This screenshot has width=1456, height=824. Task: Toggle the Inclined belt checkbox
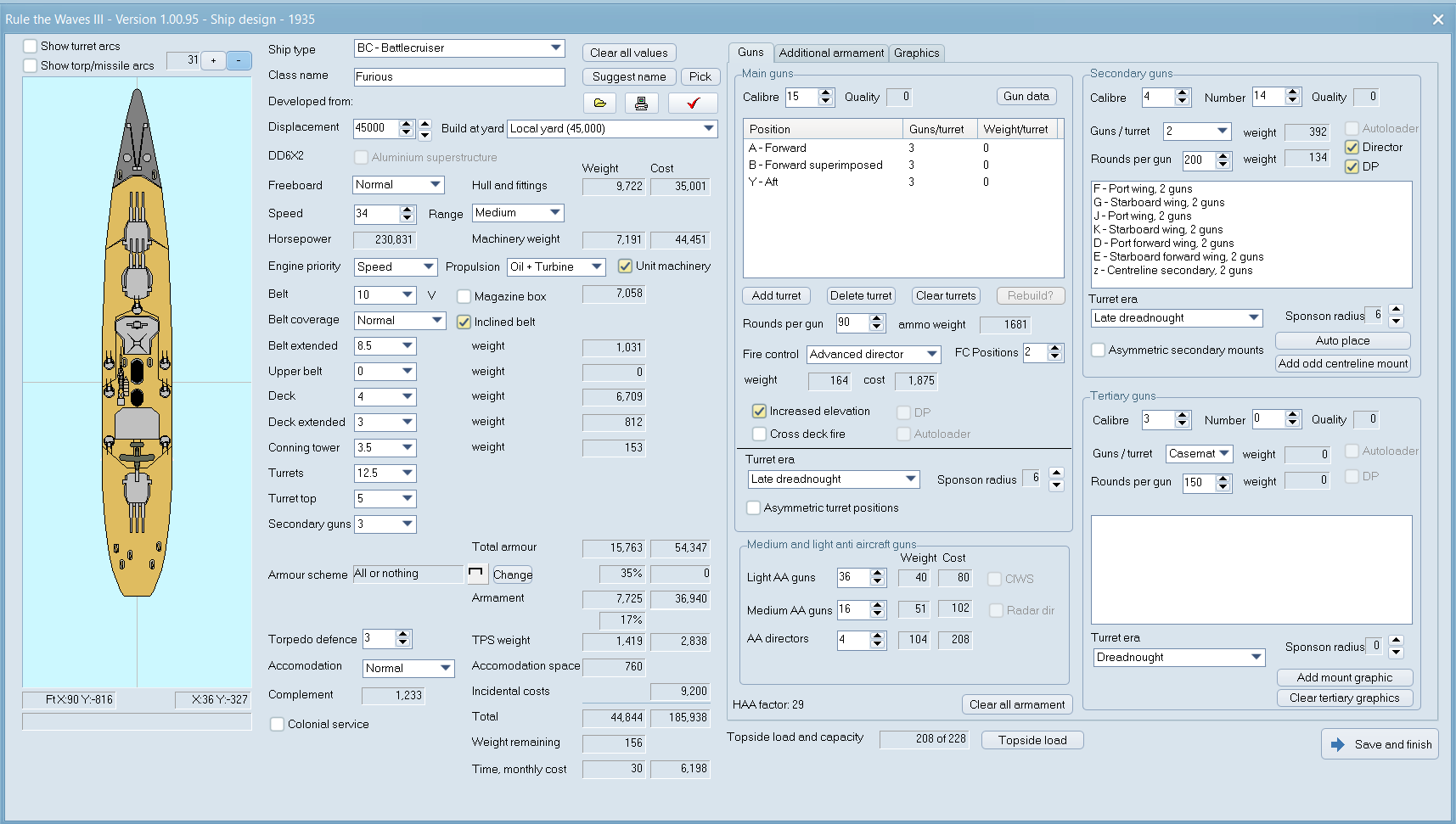pos(464,322)
